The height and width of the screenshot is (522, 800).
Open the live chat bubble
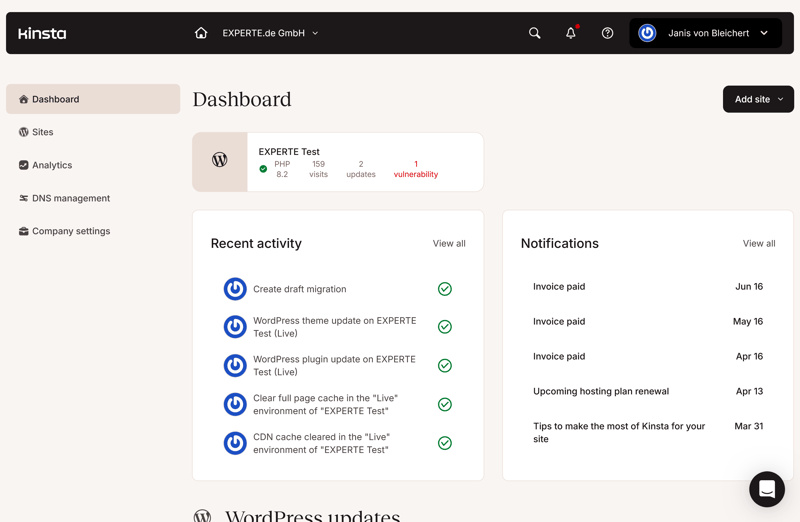(x=767, y=489)
